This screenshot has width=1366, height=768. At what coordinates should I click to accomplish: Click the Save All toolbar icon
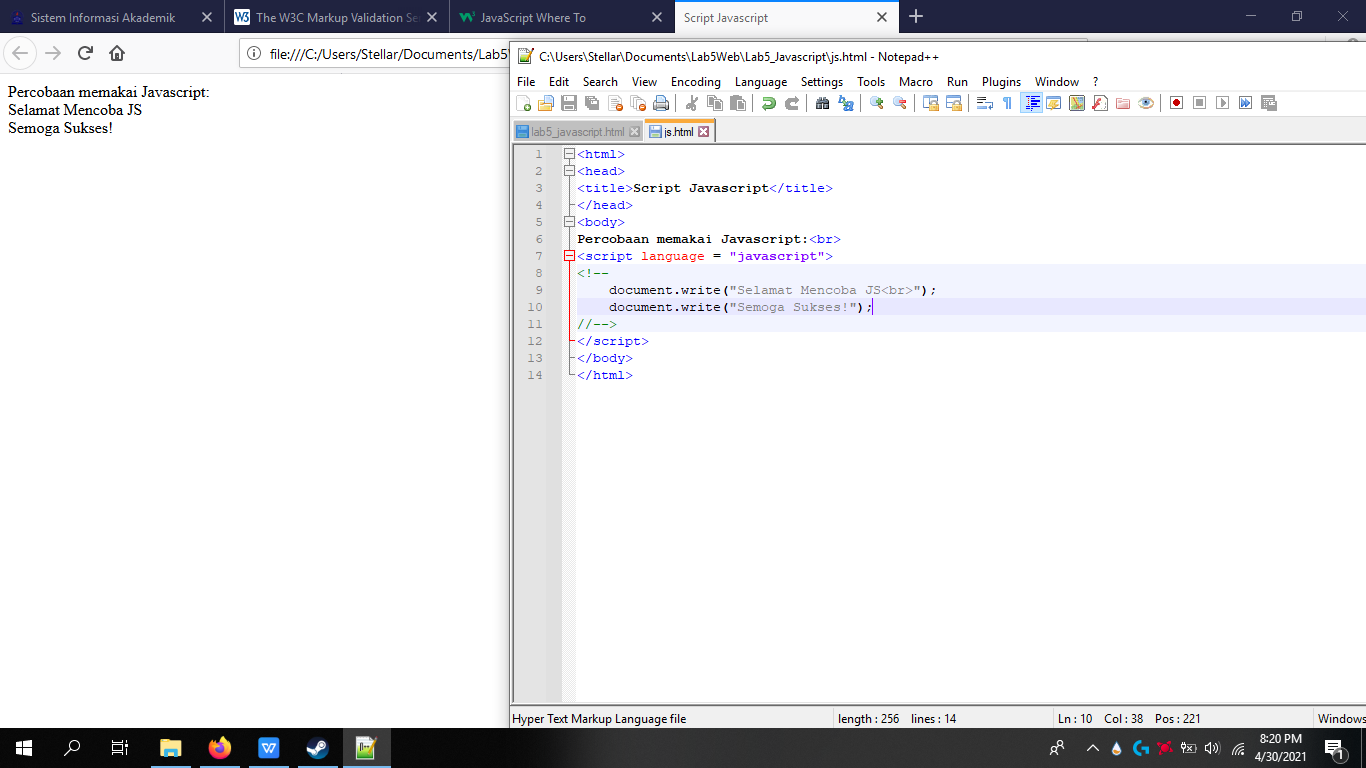[x=592, y=103]
